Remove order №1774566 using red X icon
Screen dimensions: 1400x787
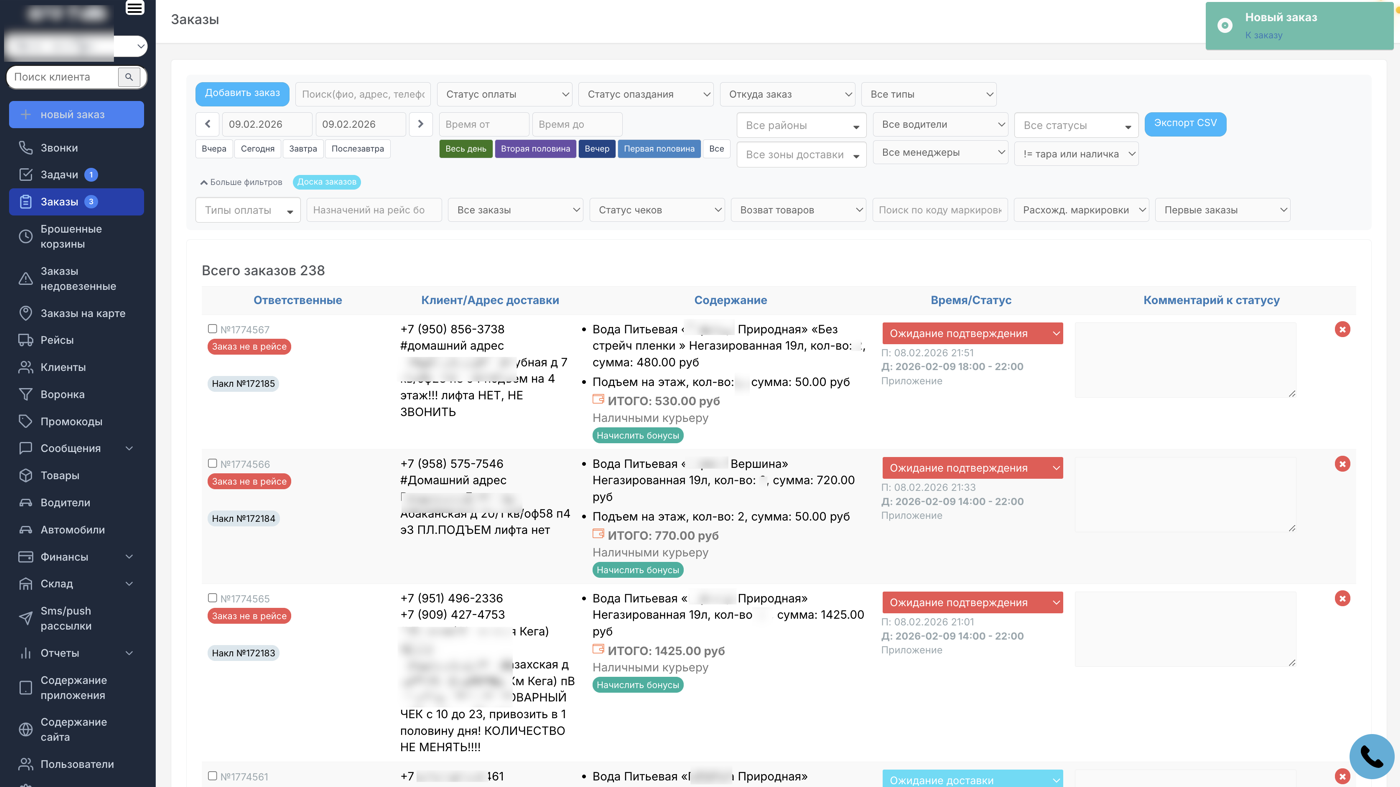pos(1342,464)
